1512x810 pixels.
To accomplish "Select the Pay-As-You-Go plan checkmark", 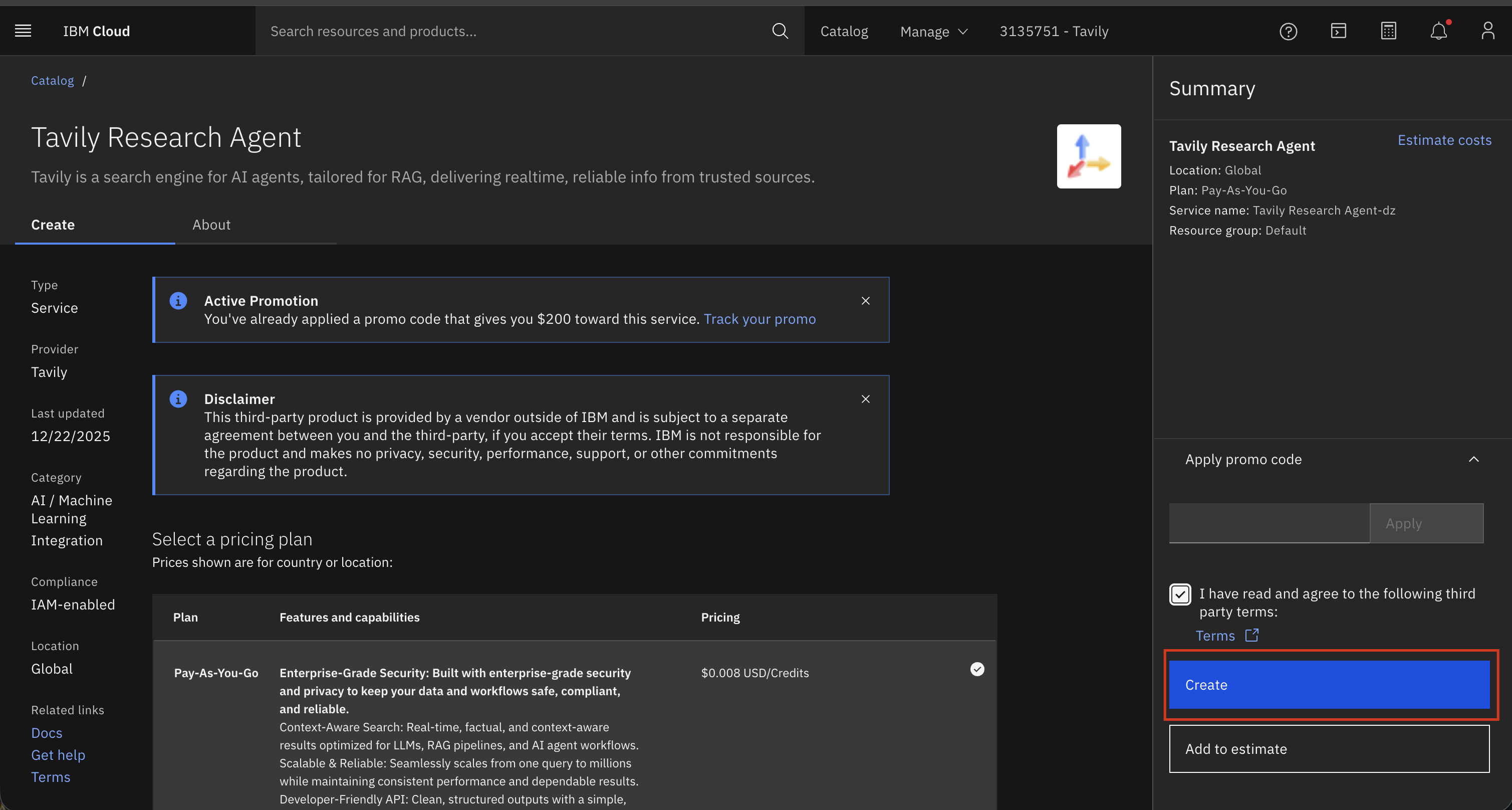I will point(977,669).
